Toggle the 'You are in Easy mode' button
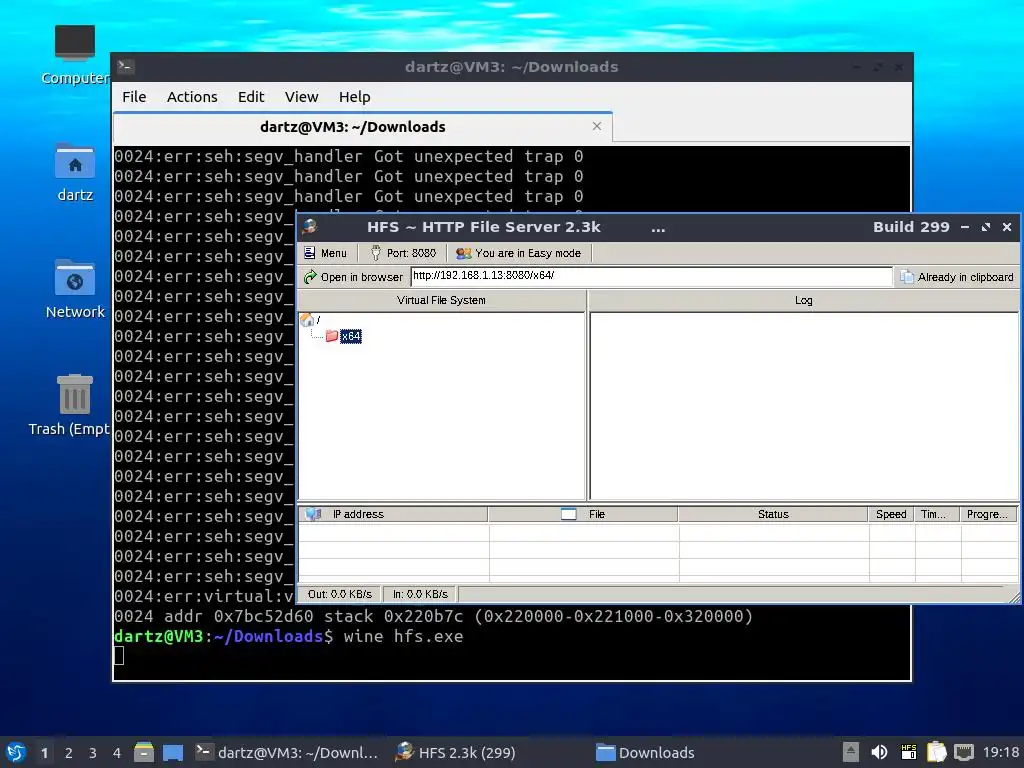Screen dimensions: 1024x768 click(519, 253)
